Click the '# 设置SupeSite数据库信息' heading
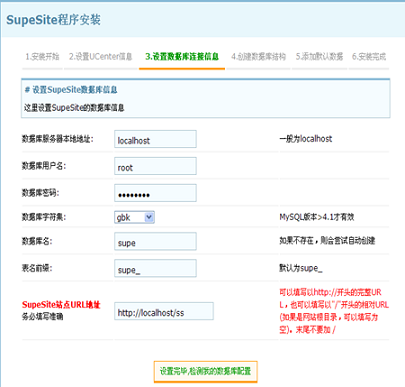Screen dimensions: 405x387 tap(71, 90)
